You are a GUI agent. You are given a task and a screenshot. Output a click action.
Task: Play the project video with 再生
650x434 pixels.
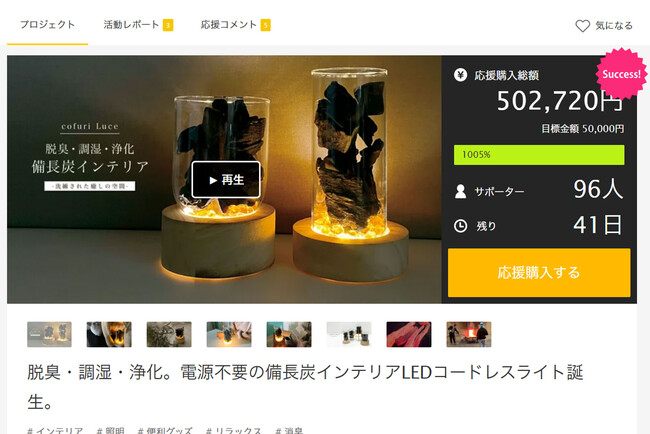pyautogui.click(x=226, y=179)
